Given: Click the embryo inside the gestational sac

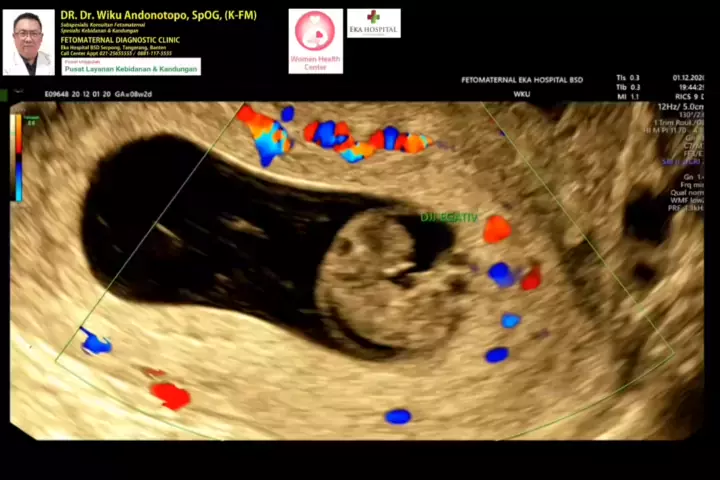Looking at the screenshot, I should click(380, 277).
